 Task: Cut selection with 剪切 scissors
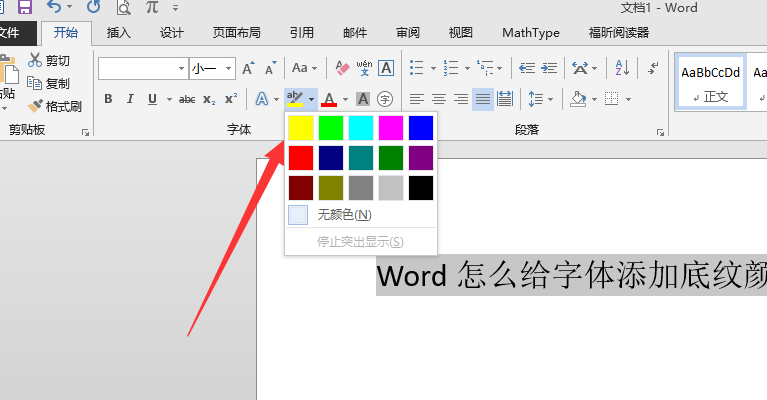click(x=49, y=60)
